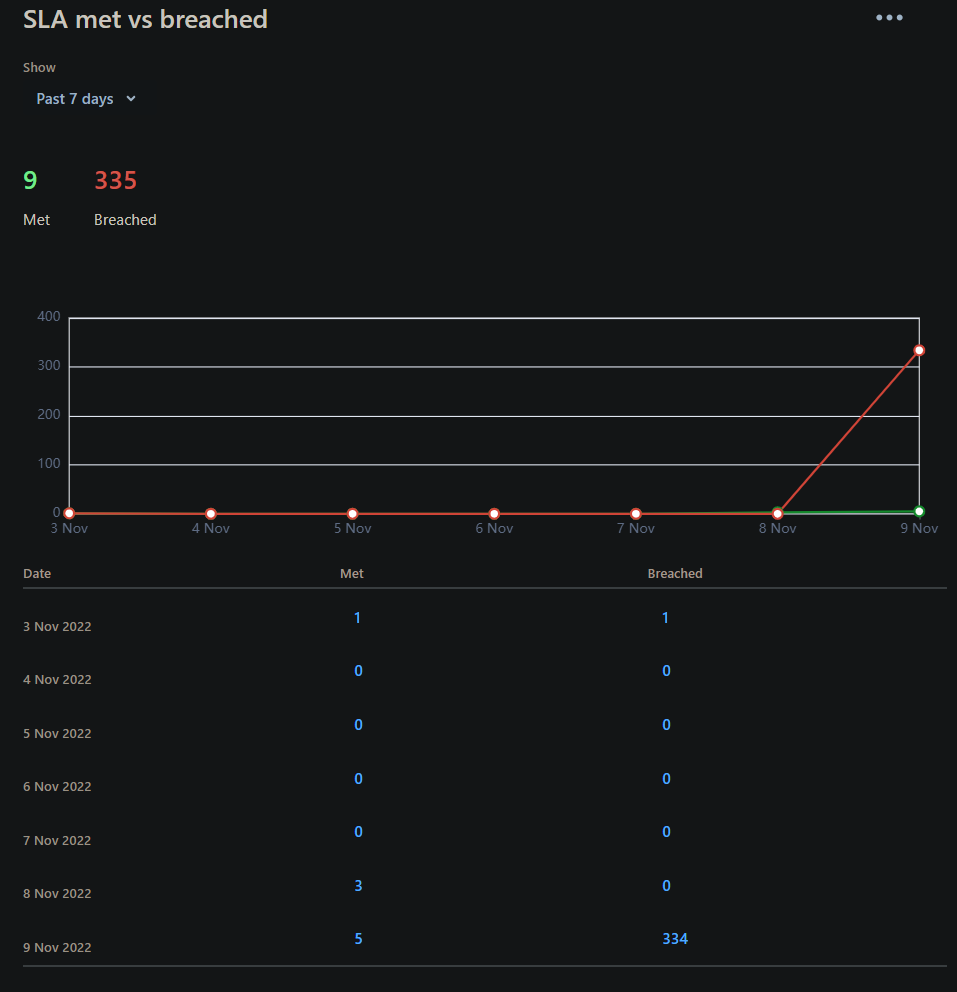
Task: Expand the Show time range selector
Action: pos(85,98)
